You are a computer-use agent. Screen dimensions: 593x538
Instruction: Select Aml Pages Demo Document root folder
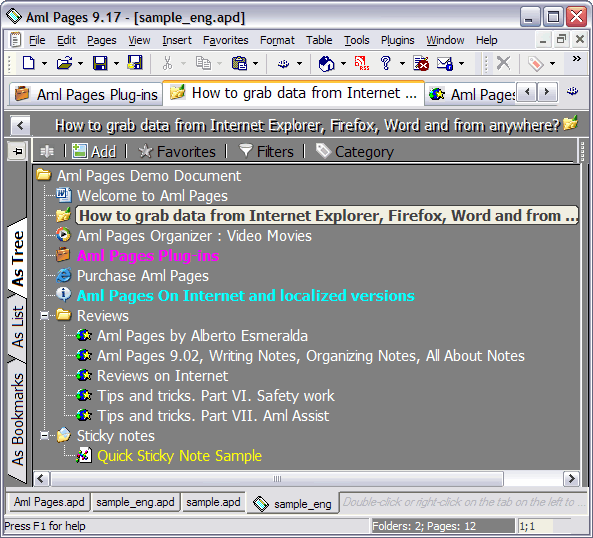click(149, 176)
